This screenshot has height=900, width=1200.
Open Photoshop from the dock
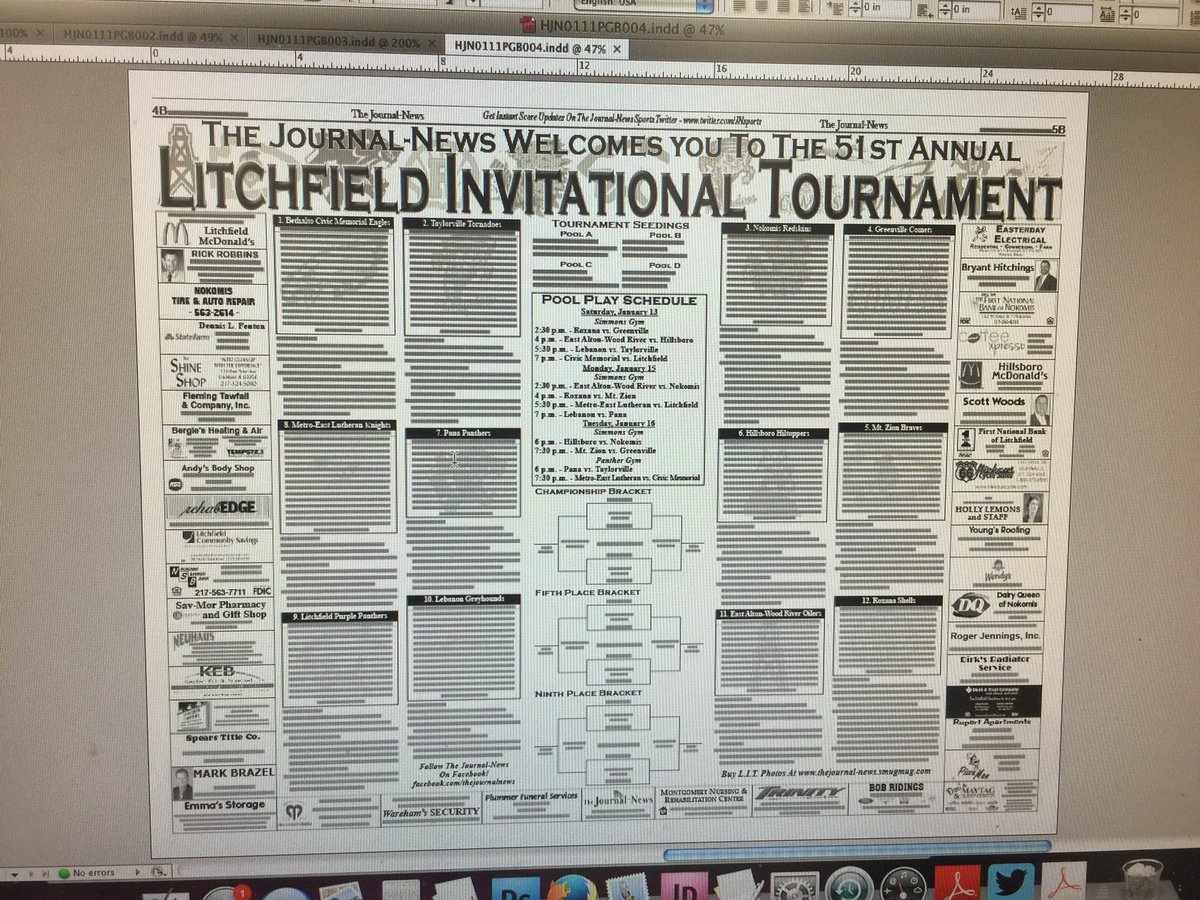coord(515,886)
